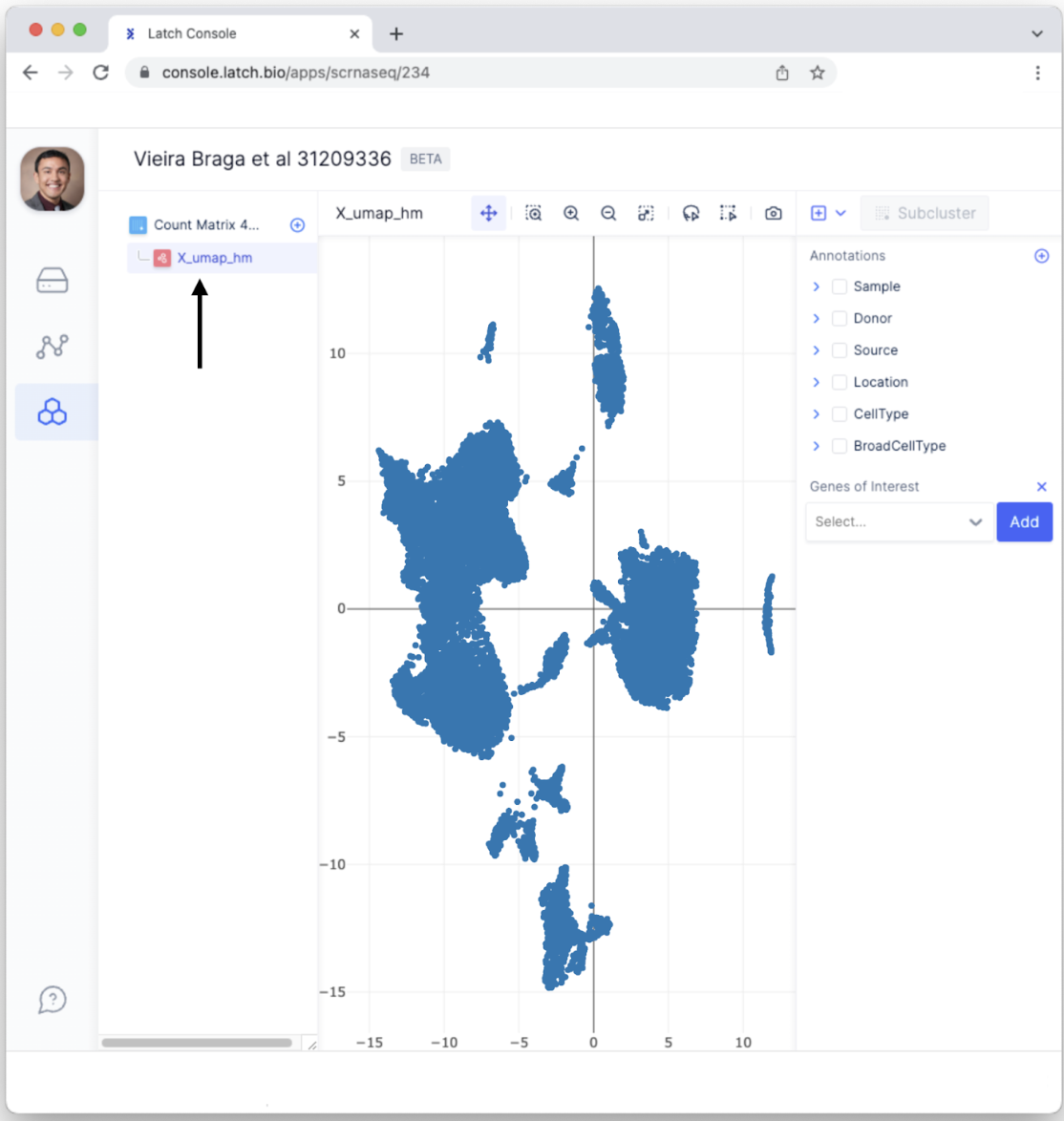Viewport: 1064px width, 1121px height.
Task: Click the add-panel plus square icon
Action: 818,213
